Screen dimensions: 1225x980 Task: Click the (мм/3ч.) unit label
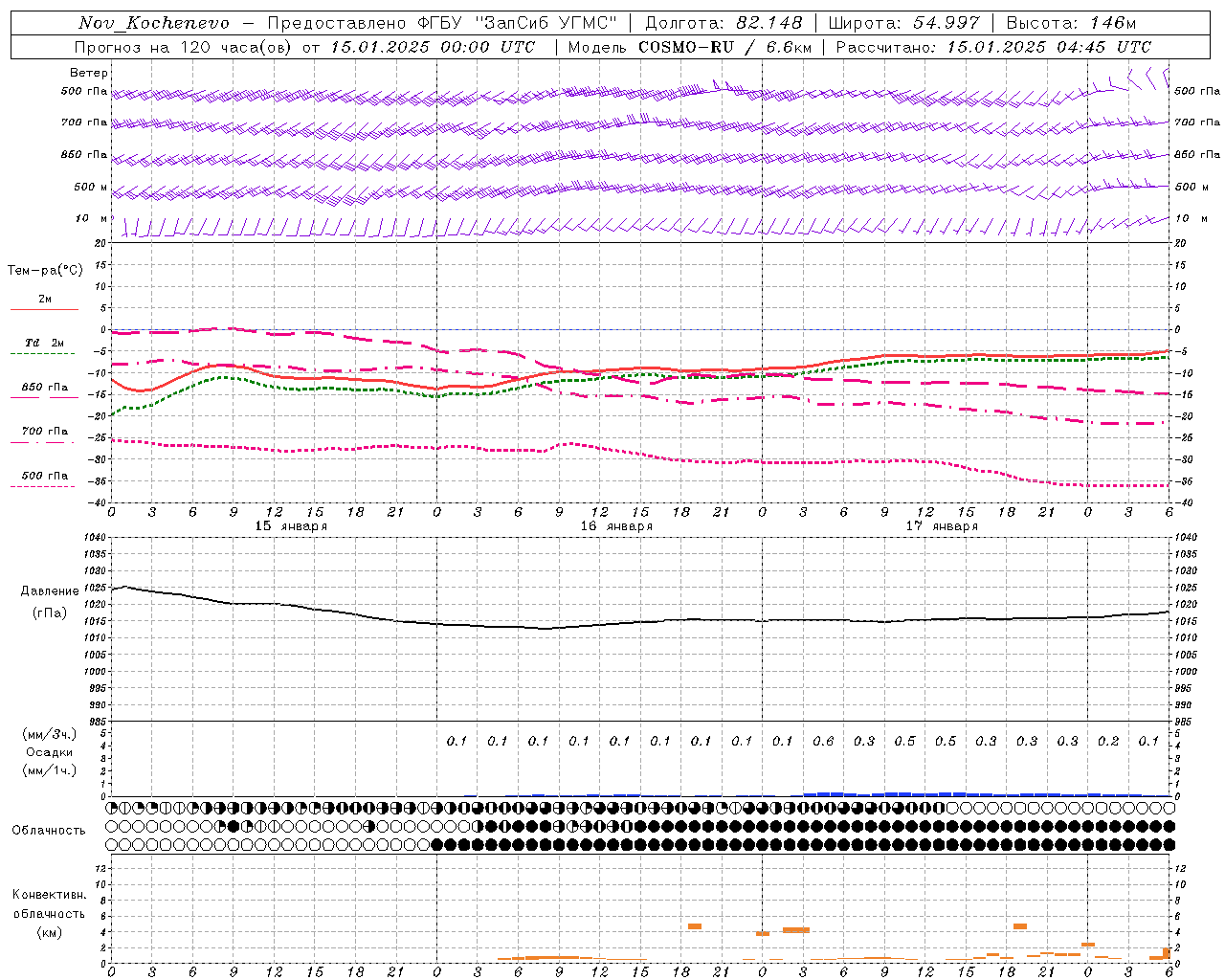pos(50,734)
